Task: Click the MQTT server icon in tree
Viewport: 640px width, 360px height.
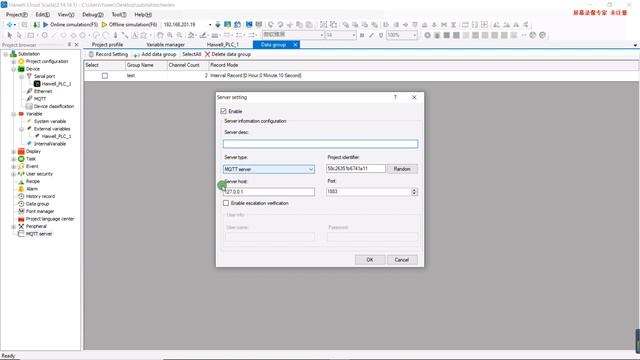Action: pos(21,234)
